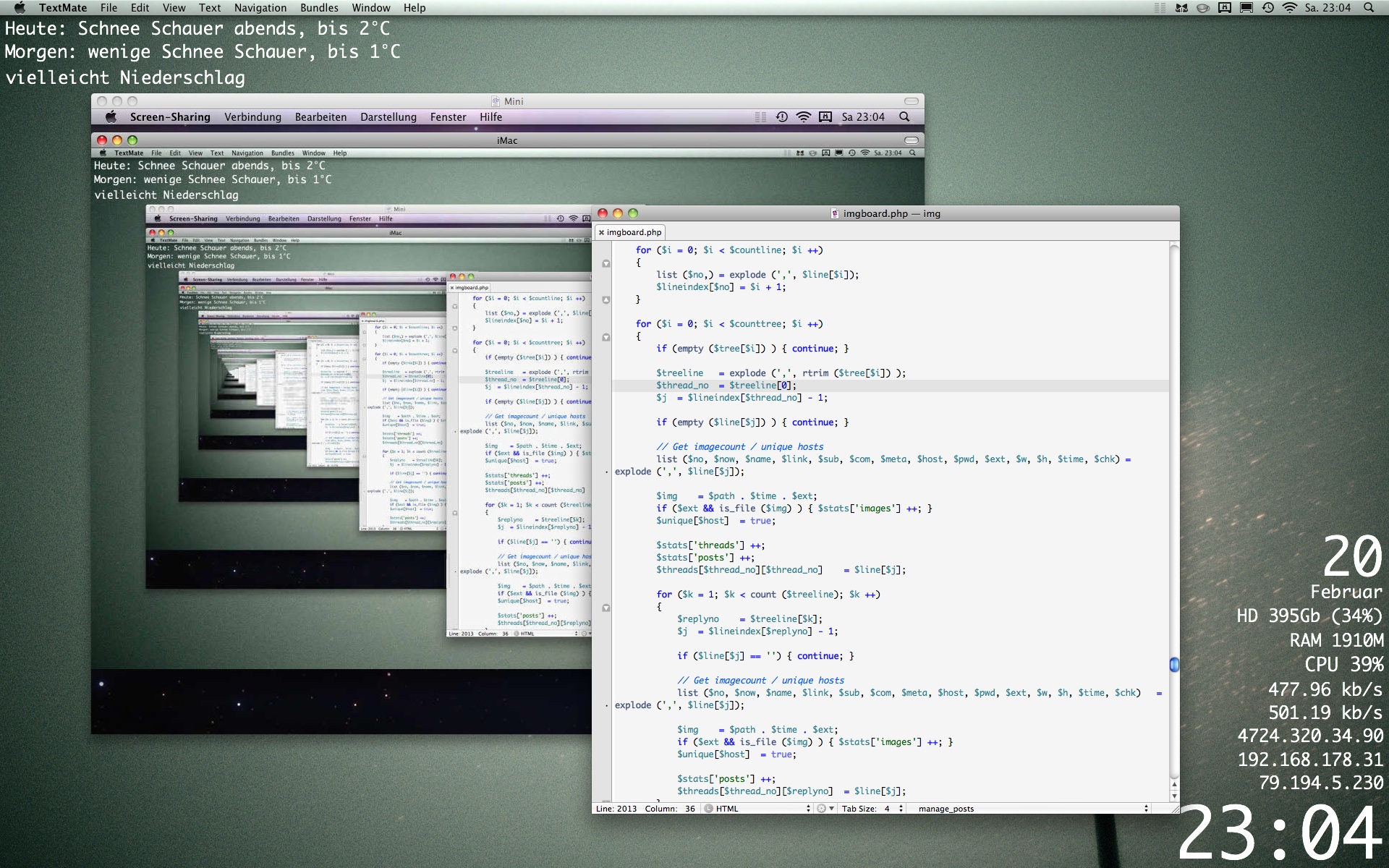The image size is (1389, 868).
Task: Open the Navigation menu
Action: click(260, 7)
